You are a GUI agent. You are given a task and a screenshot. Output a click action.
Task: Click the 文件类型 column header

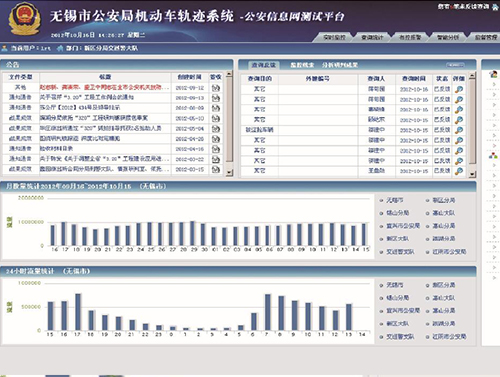21,77
